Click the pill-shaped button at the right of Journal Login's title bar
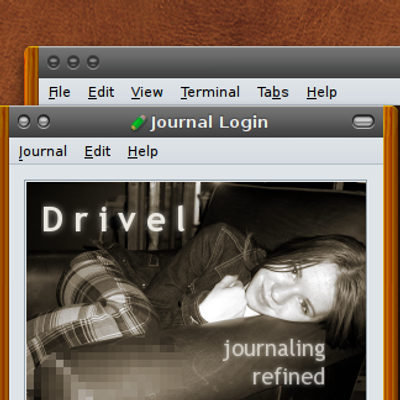This screenshot has height=400, width=400. 363,122
